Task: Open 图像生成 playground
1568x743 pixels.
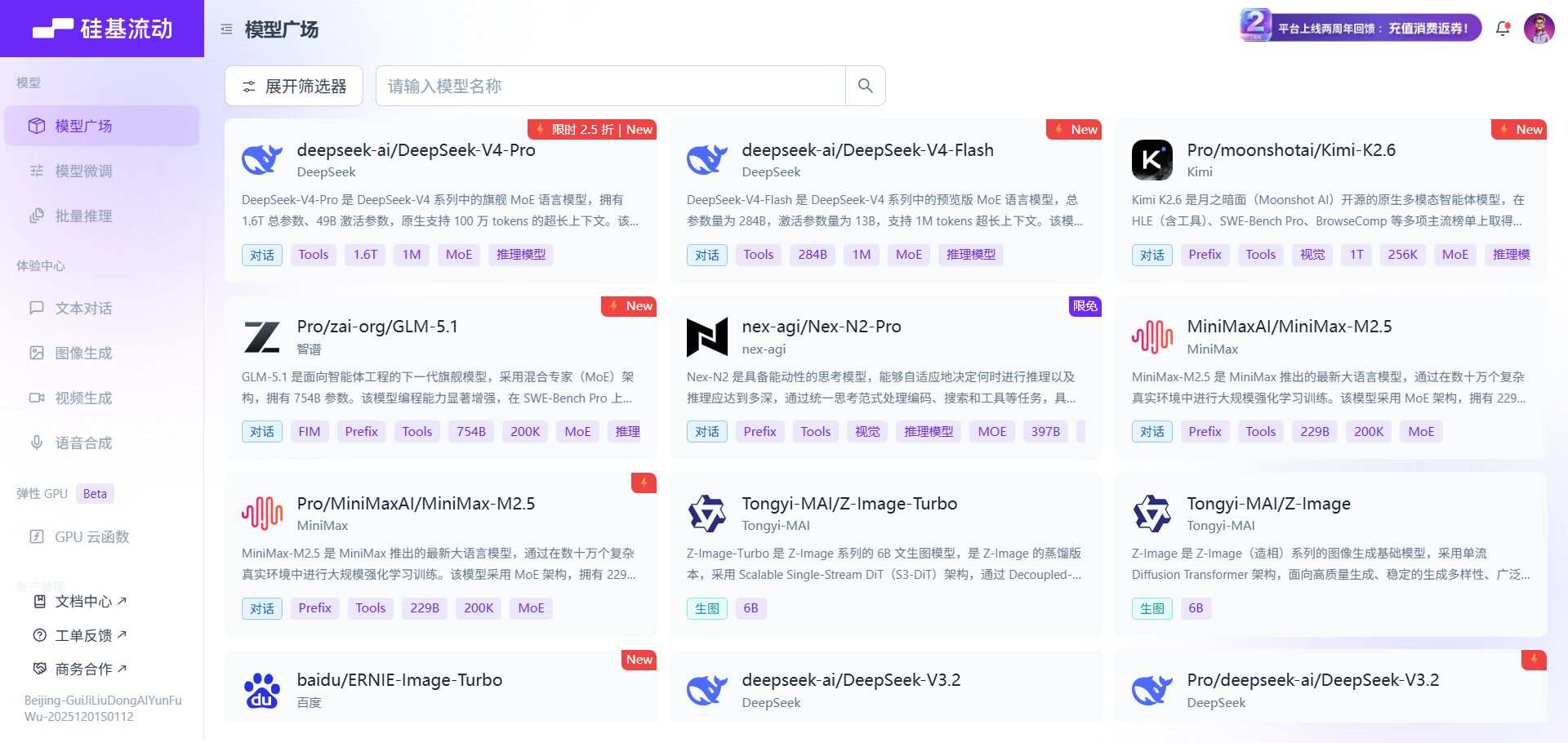Action: 102,353
